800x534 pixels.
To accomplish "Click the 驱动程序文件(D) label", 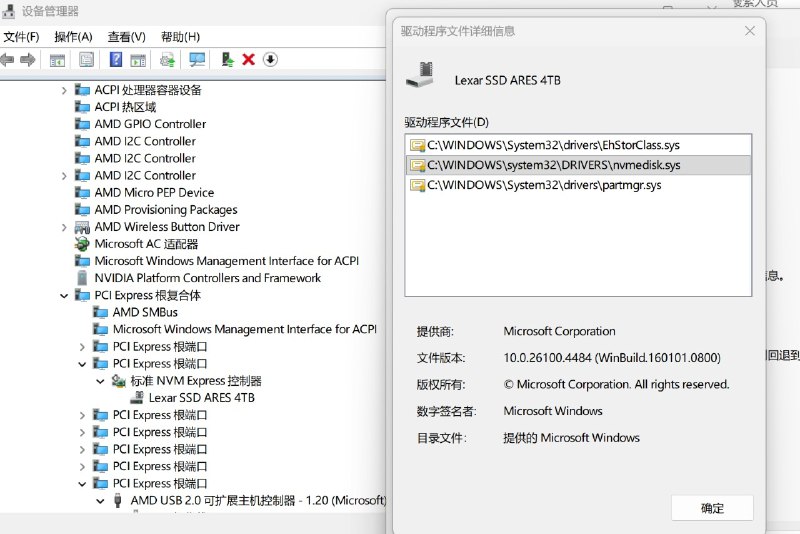I will (x=446, y=122).
